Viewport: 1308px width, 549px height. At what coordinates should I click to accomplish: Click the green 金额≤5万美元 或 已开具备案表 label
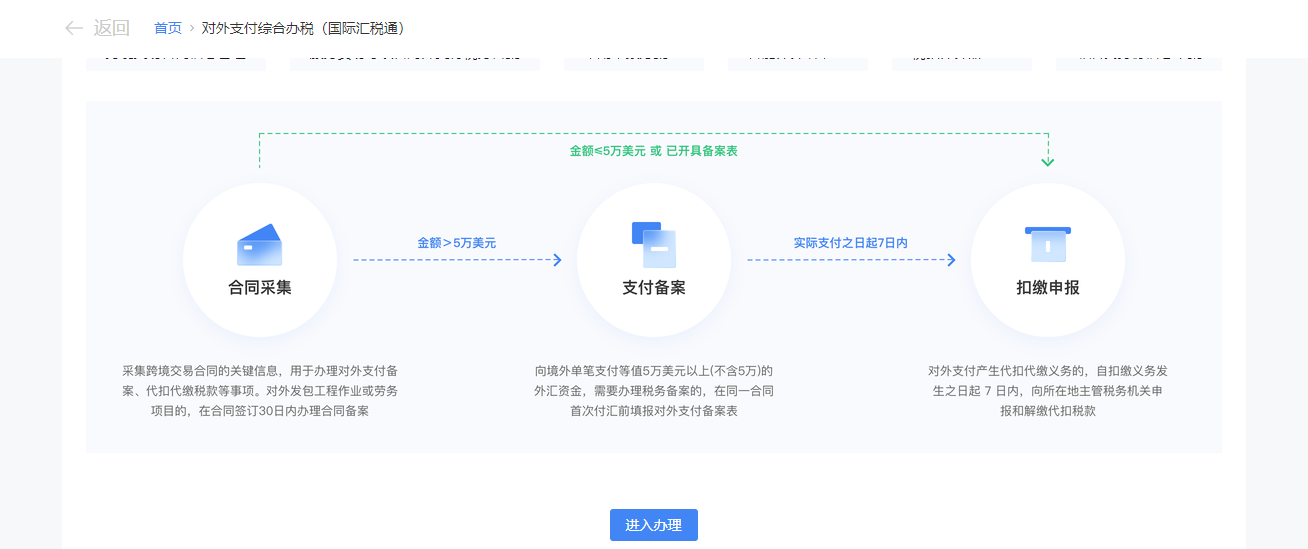pos(654,151)
